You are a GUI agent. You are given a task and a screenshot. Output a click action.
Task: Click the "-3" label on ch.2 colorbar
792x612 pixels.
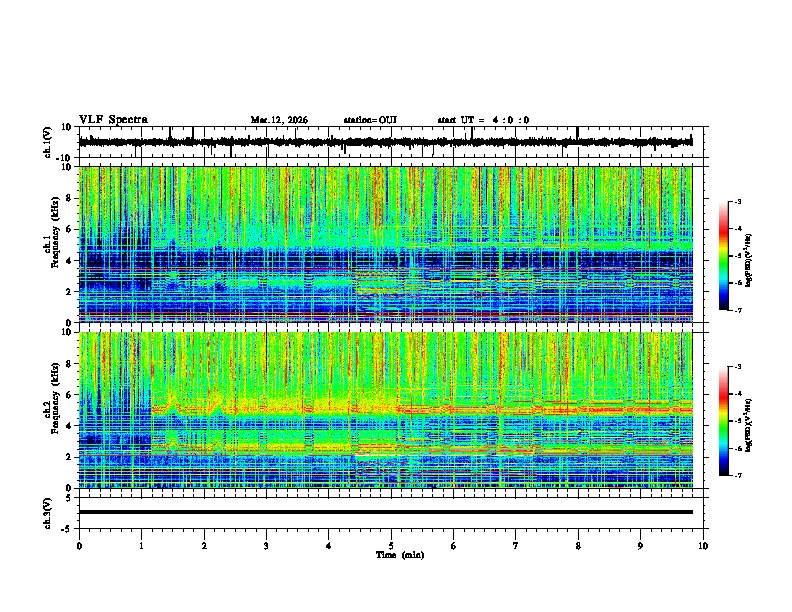[737, 367]
